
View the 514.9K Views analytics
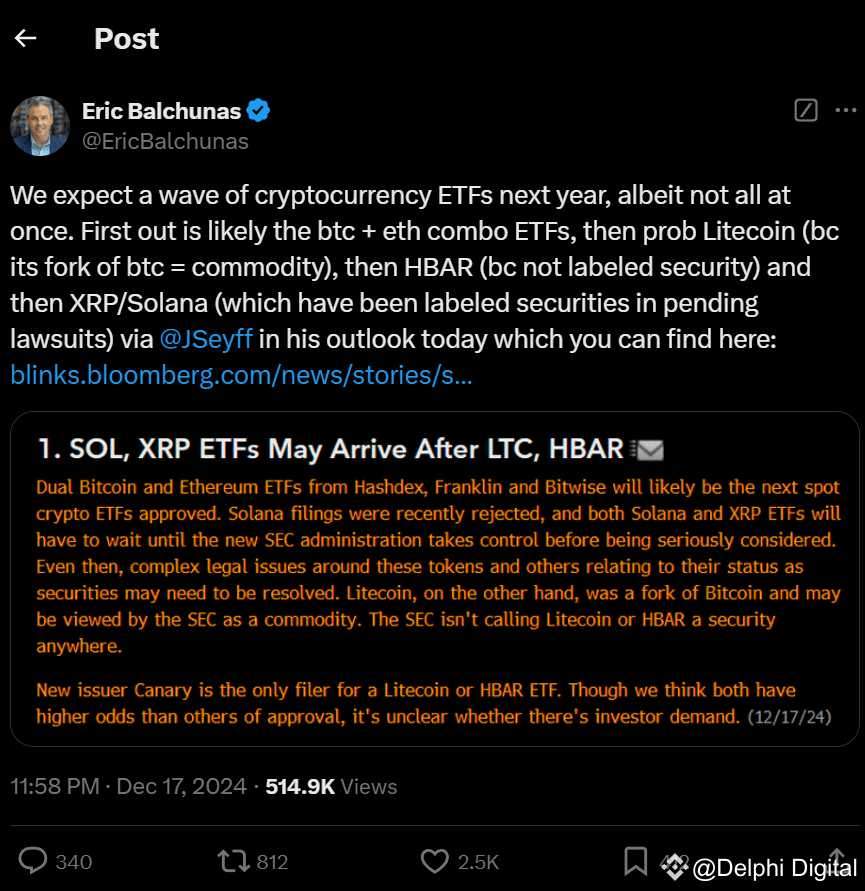coord(330,787)
